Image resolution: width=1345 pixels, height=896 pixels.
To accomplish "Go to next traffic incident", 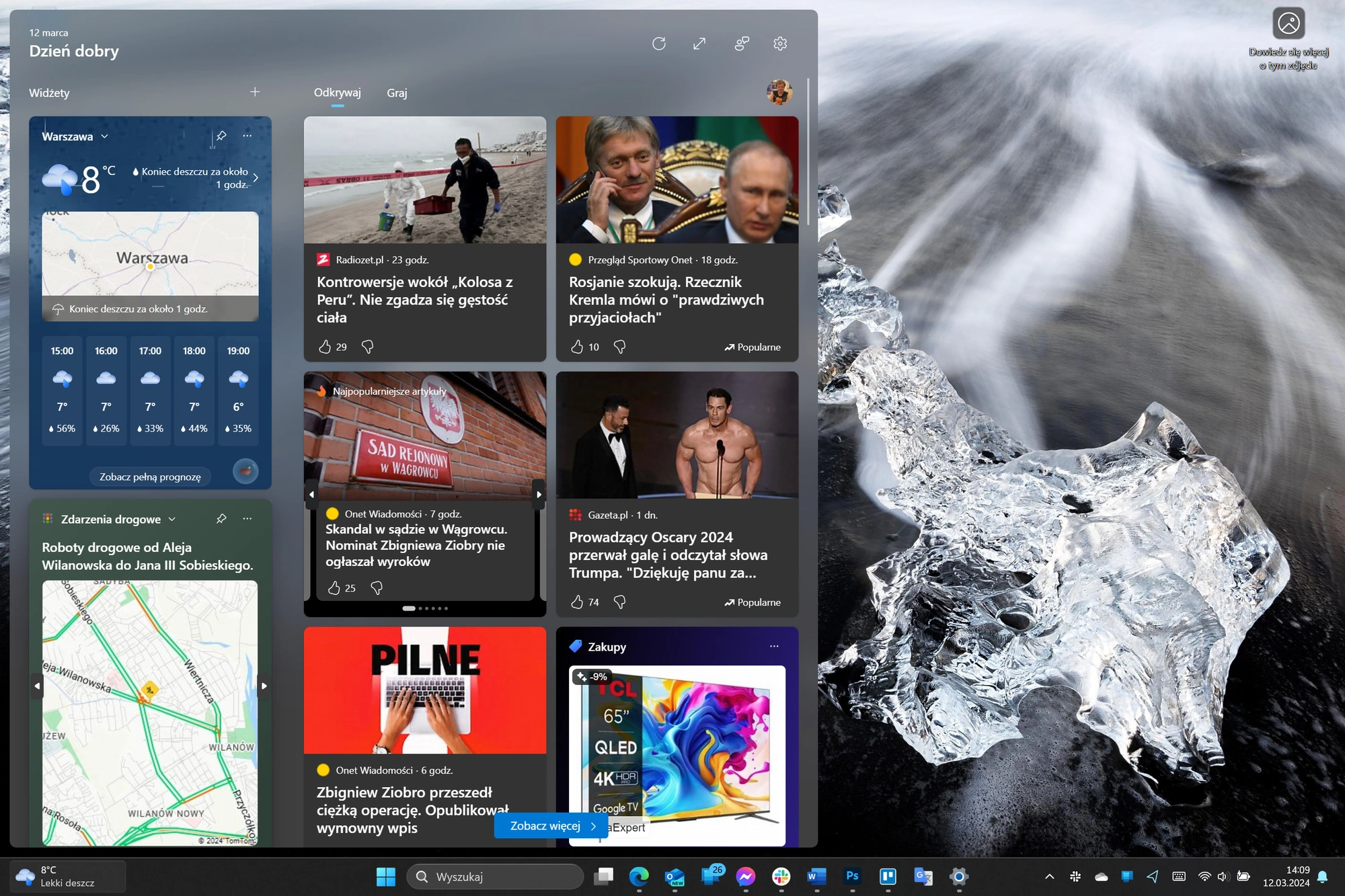I will click(264, 686).
